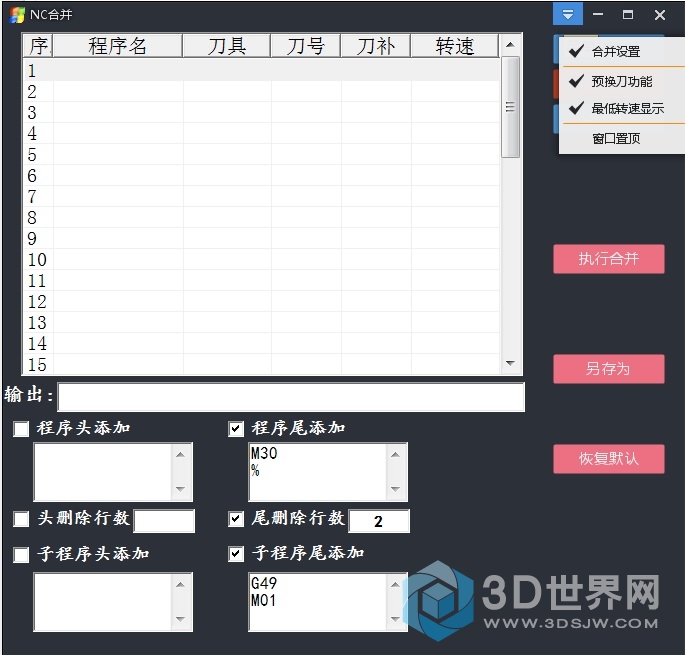Image resolution: width=685 pixels, height=655 pixels.
Task: Click up arrow in 程序尾添加 text area
Action: (x=395, y=455)
